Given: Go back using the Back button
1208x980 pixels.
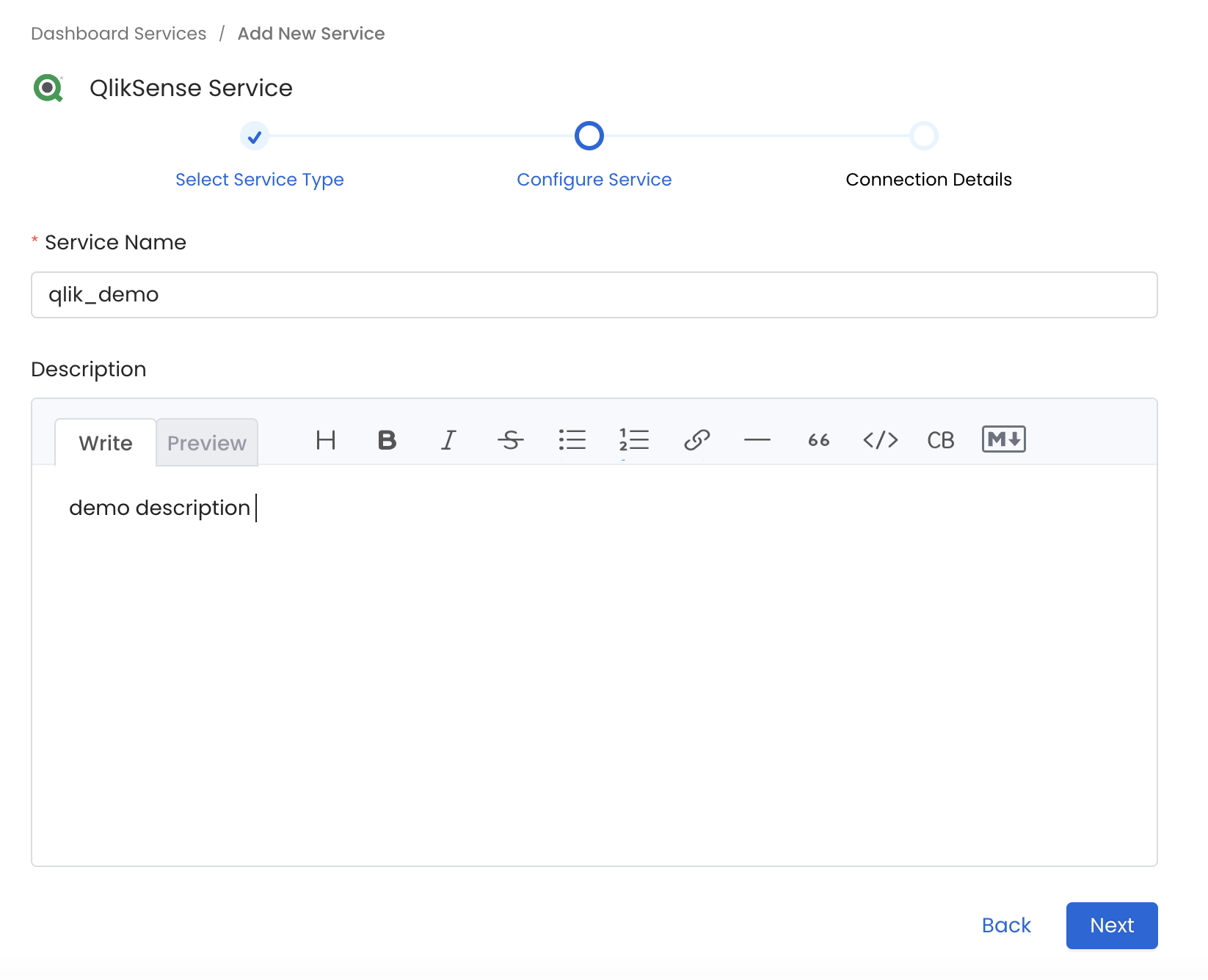Looking at the screenshot, I should click(x=1006, y=926).
